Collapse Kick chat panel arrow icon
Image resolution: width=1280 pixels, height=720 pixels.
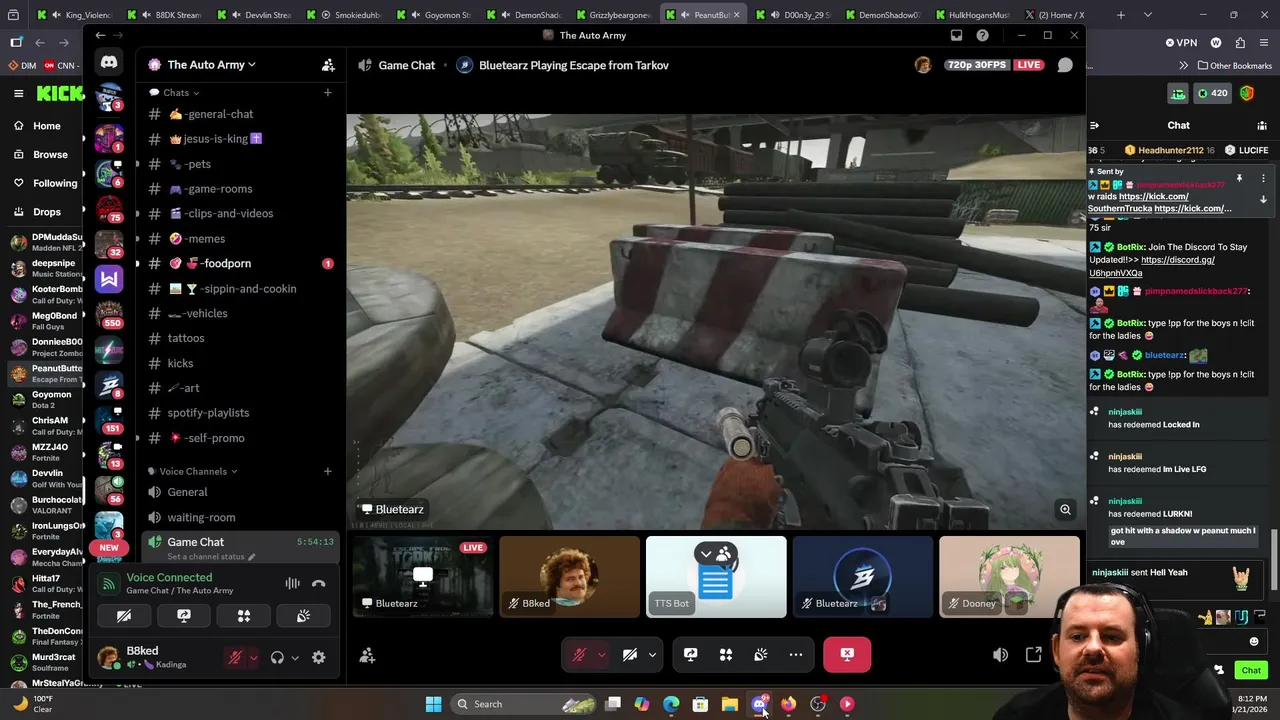coord(1095,125)
